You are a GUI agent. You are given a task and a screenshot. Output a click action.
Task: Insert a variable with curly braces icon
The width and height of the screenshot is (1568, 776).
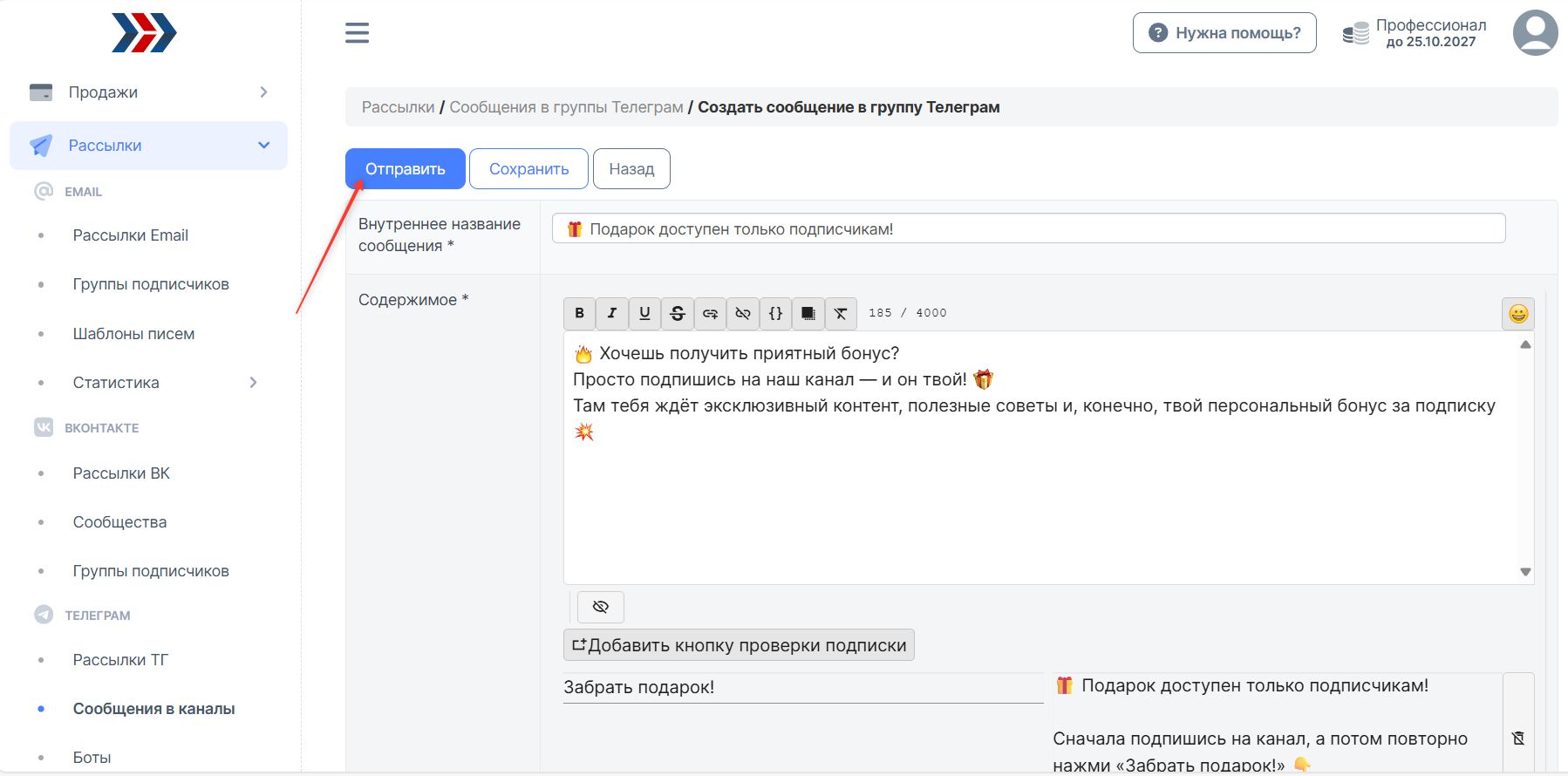775,313
